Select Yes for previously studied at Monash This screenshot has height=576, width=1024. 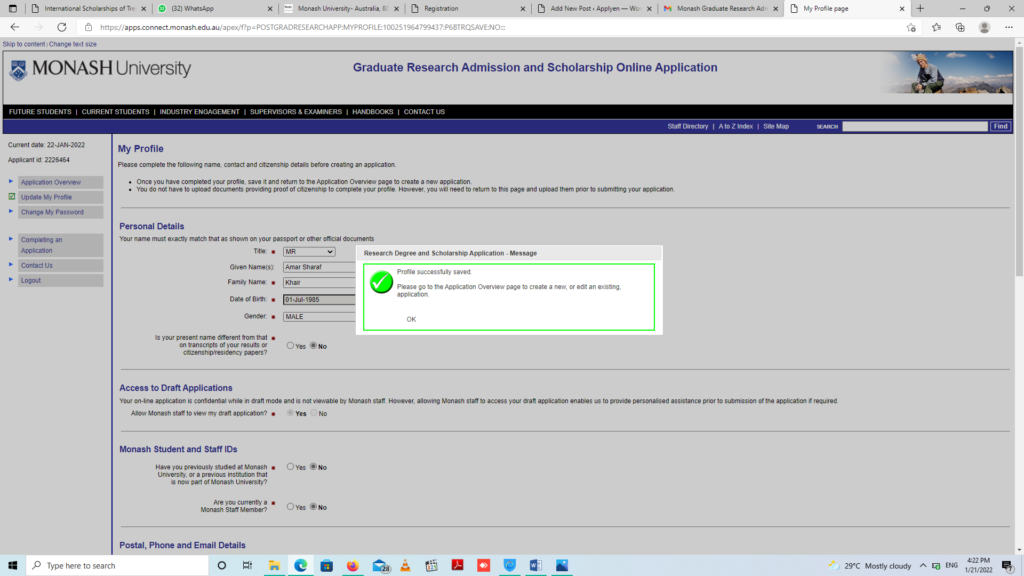click(291, 467)
